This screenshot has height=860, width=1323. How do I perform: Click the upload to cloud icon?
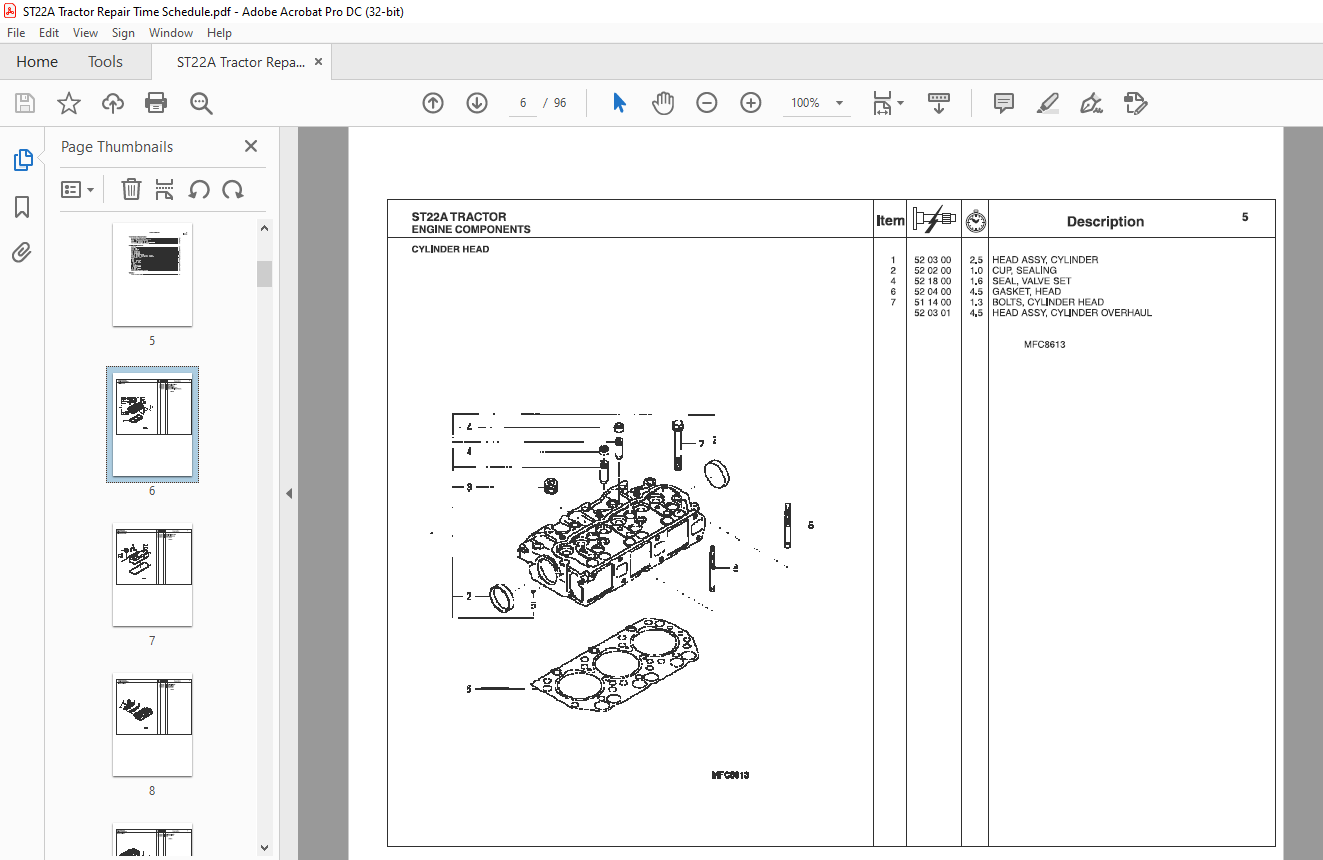click(113, 103)
